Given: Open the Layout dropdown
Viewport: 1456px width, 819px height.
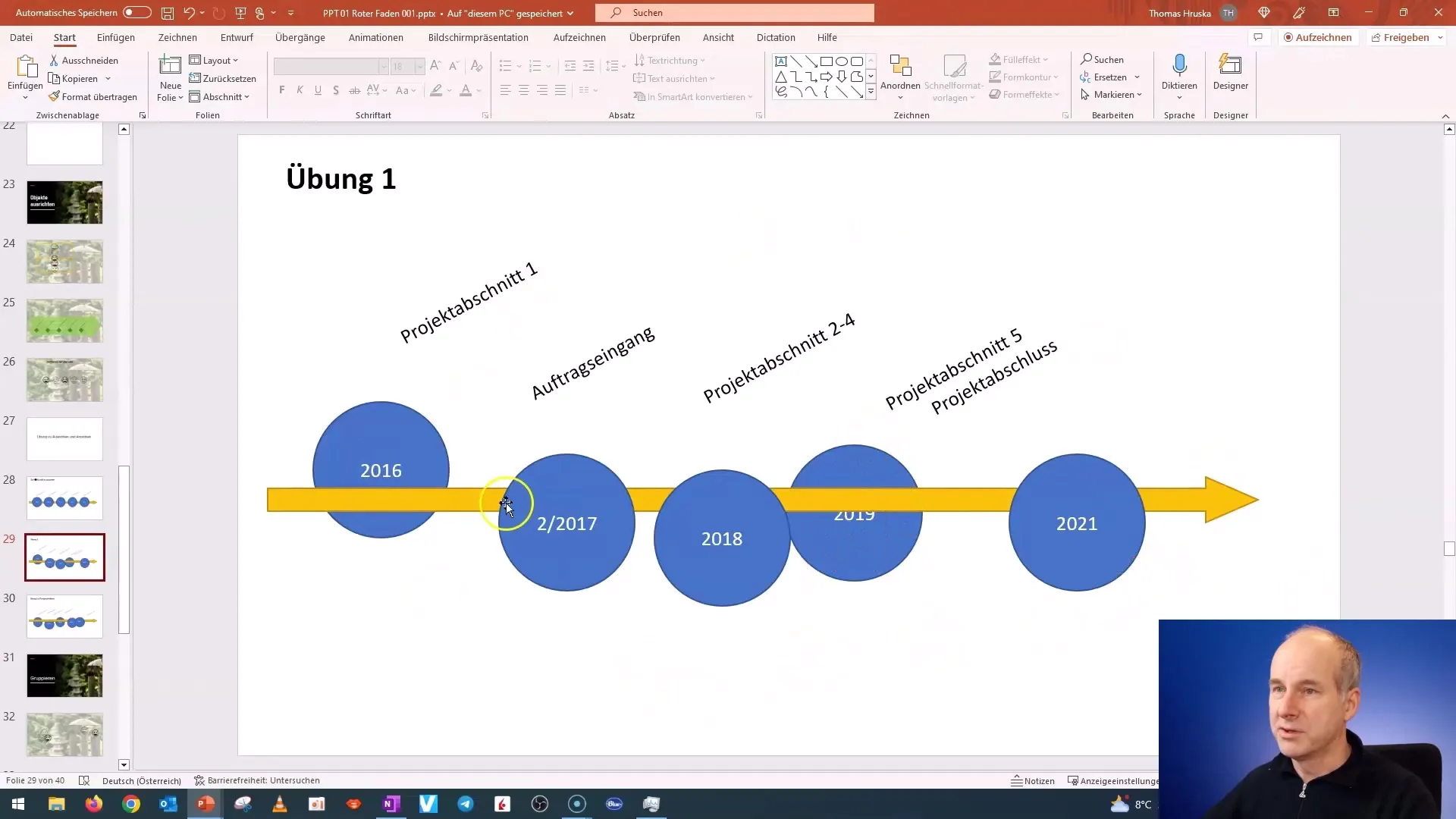Looking at the screenshot, I should click(214, 60).
